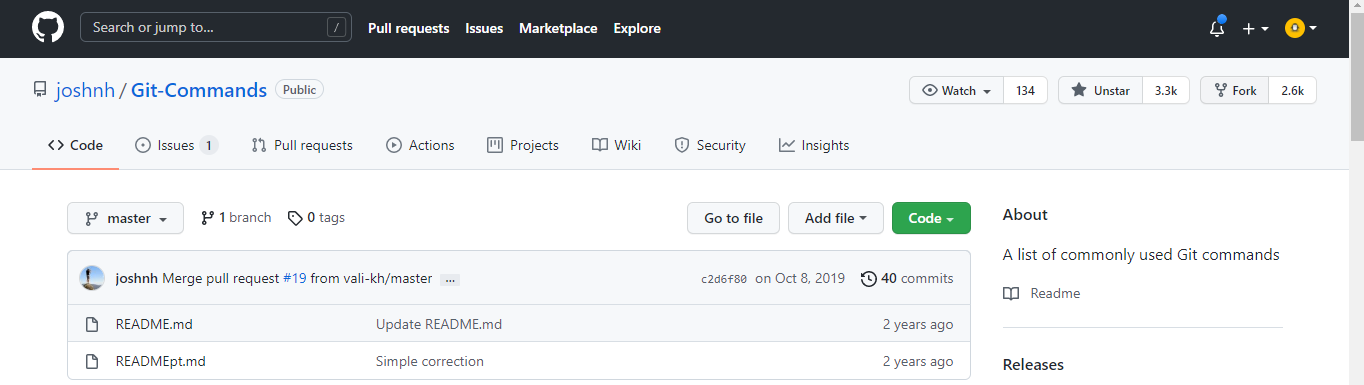Click joshnh avatar in commit row
Image resolution: width=1364 pixels, height=385 pixels.
coord(92,278)
